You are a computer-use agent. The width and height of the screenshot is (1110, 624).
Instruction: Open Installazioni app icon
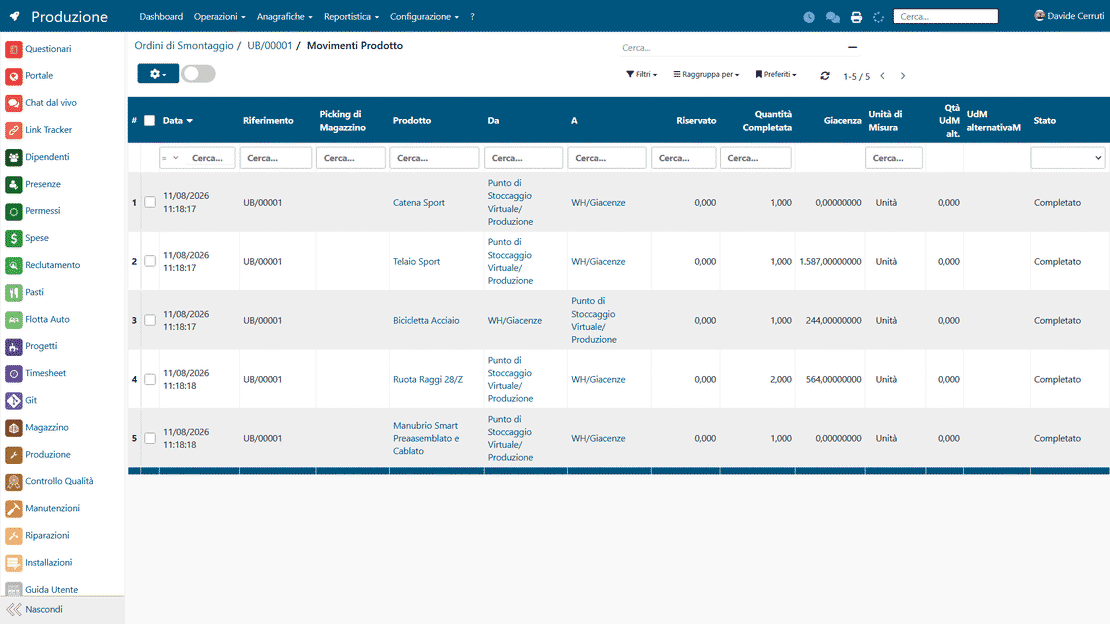pos(13,562)
